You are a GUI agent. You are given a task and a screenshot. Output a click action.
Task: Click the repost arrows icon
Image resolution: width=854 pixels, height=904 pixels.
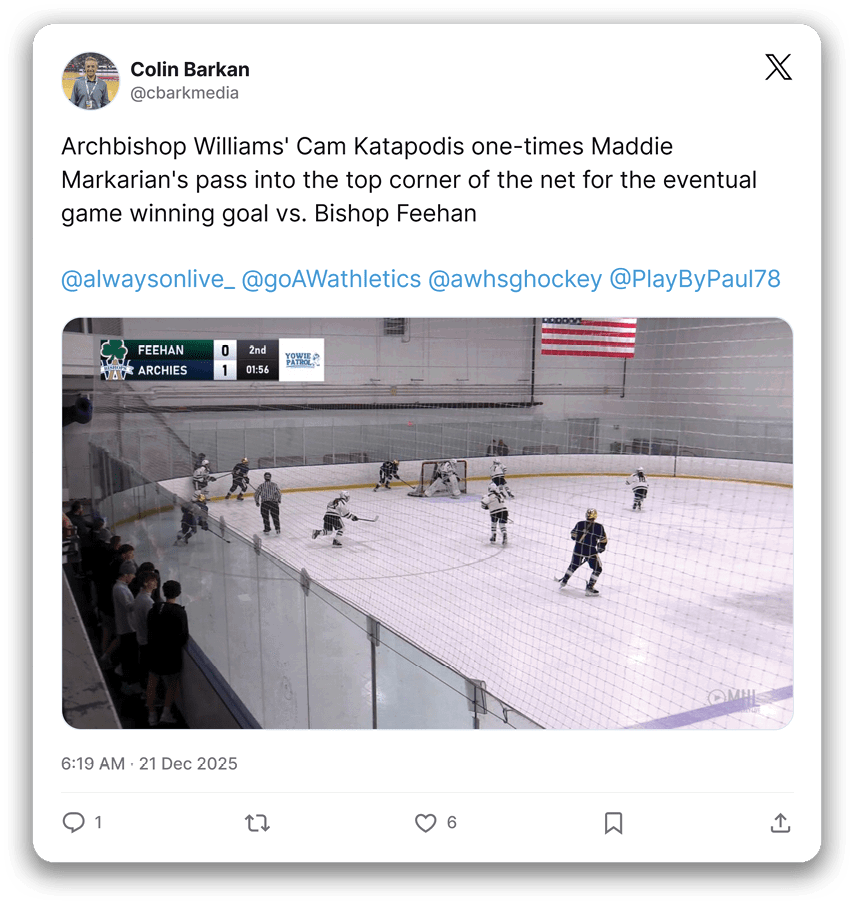257,822
